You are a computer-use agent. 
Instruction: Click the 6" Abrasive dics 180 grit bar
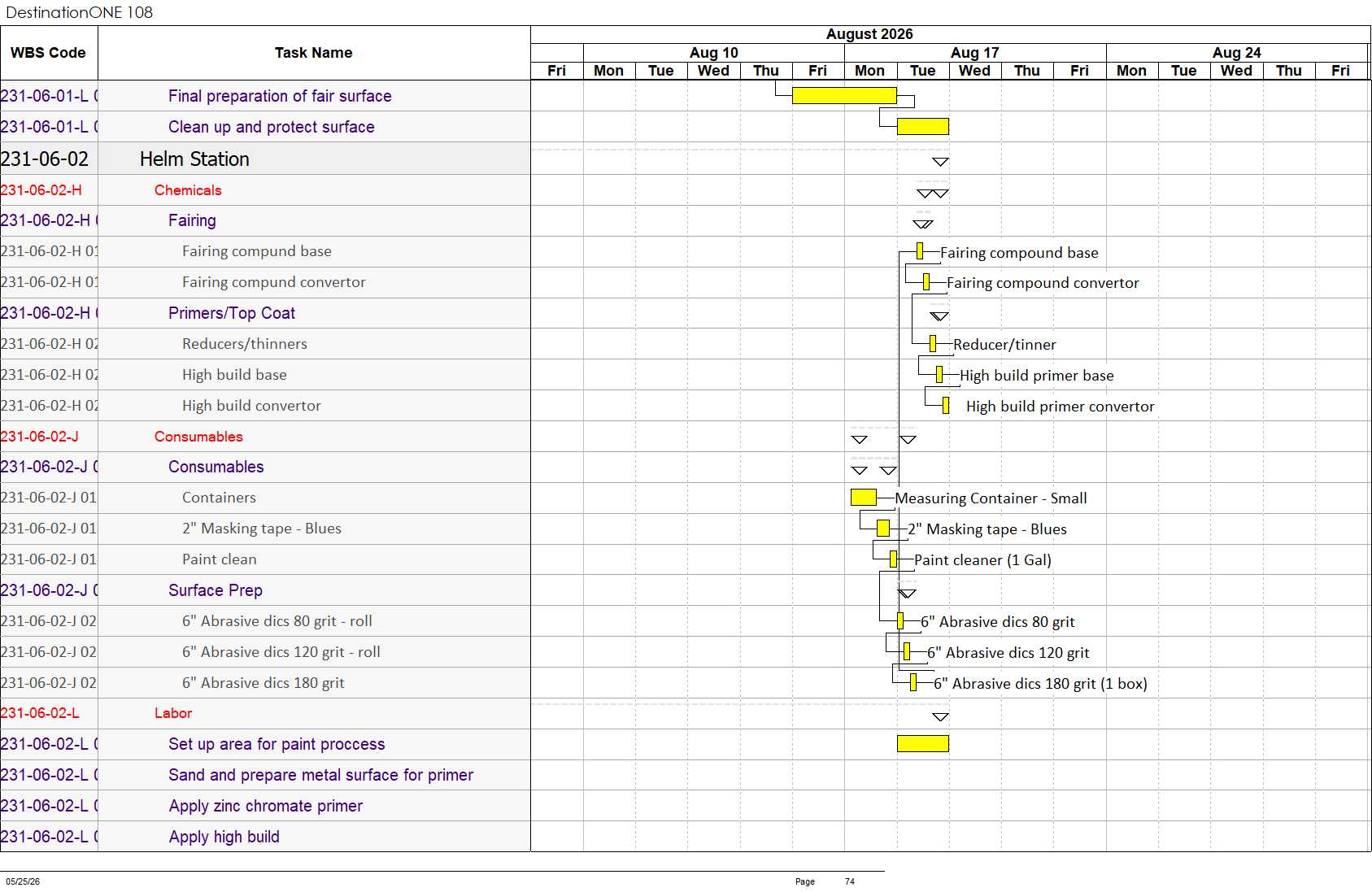[913, 682]
